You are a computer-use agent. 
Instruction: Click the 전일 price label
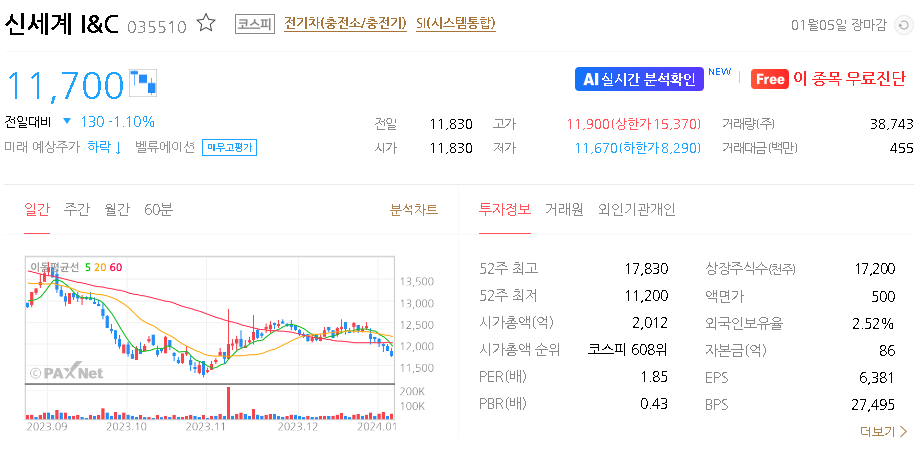pyautogui.click(x=385, y=124)
